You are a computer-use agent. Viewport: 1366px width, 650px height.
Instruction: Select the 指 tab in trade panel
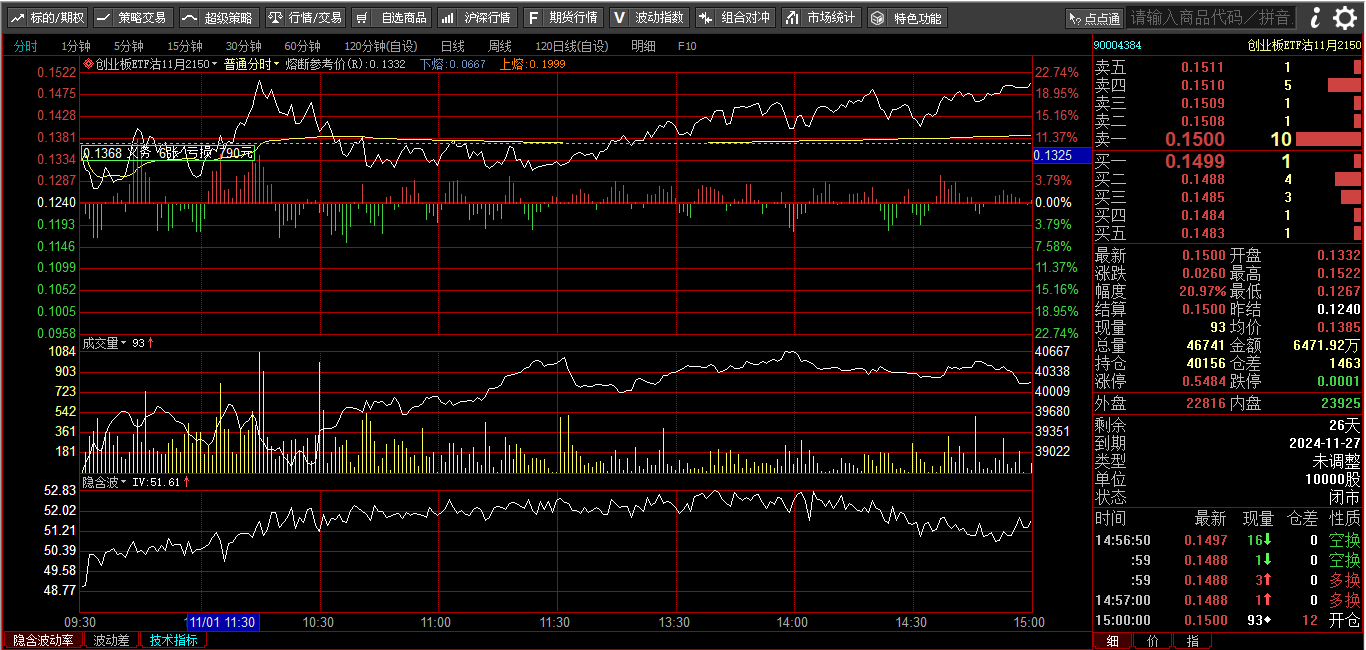coord(1192,641)
